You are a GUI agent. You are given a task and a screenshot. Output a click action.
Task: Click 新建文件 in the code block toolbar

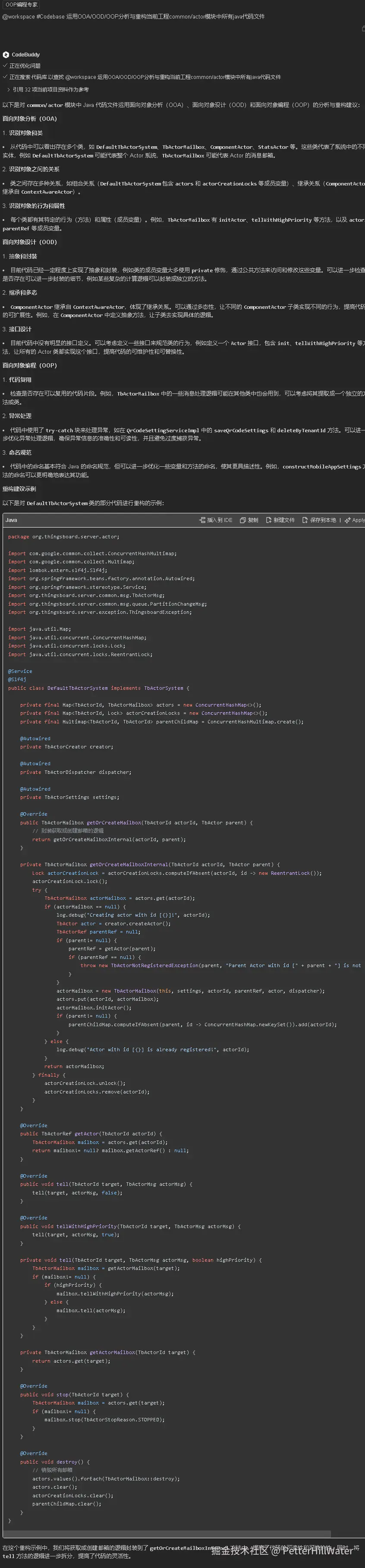280,520
